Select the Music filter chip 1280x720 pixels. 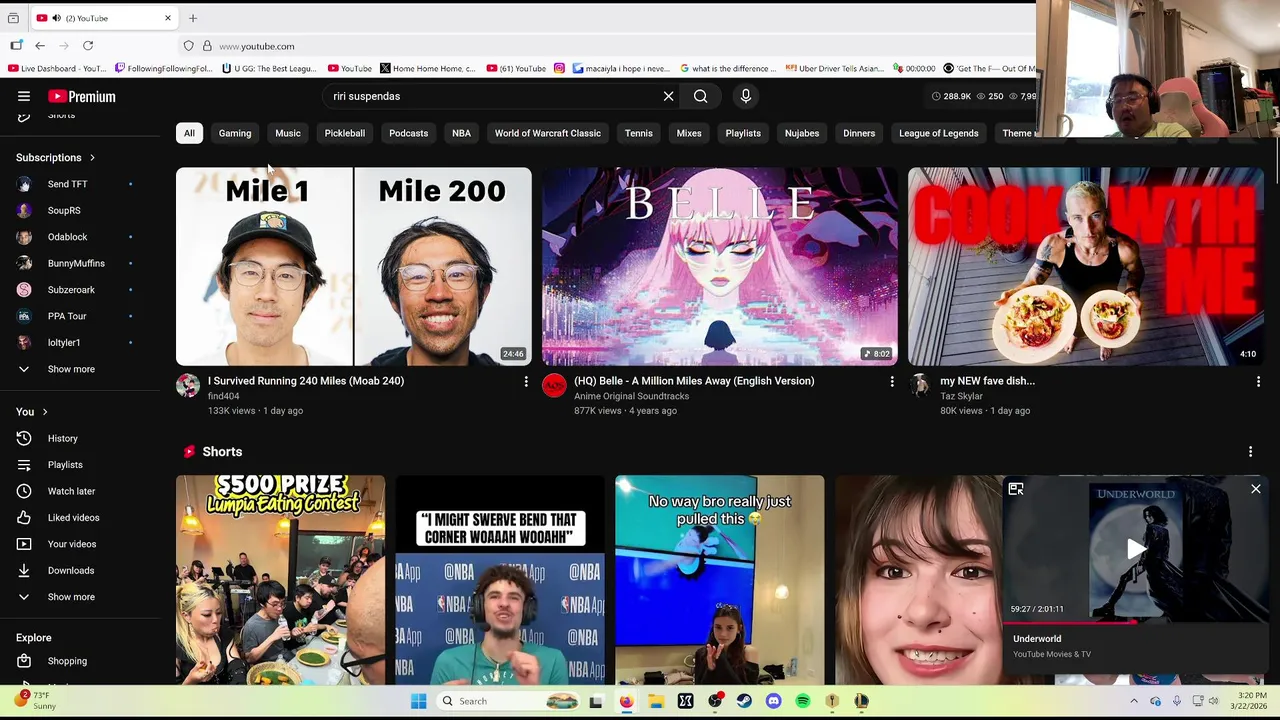click(288, 133)
